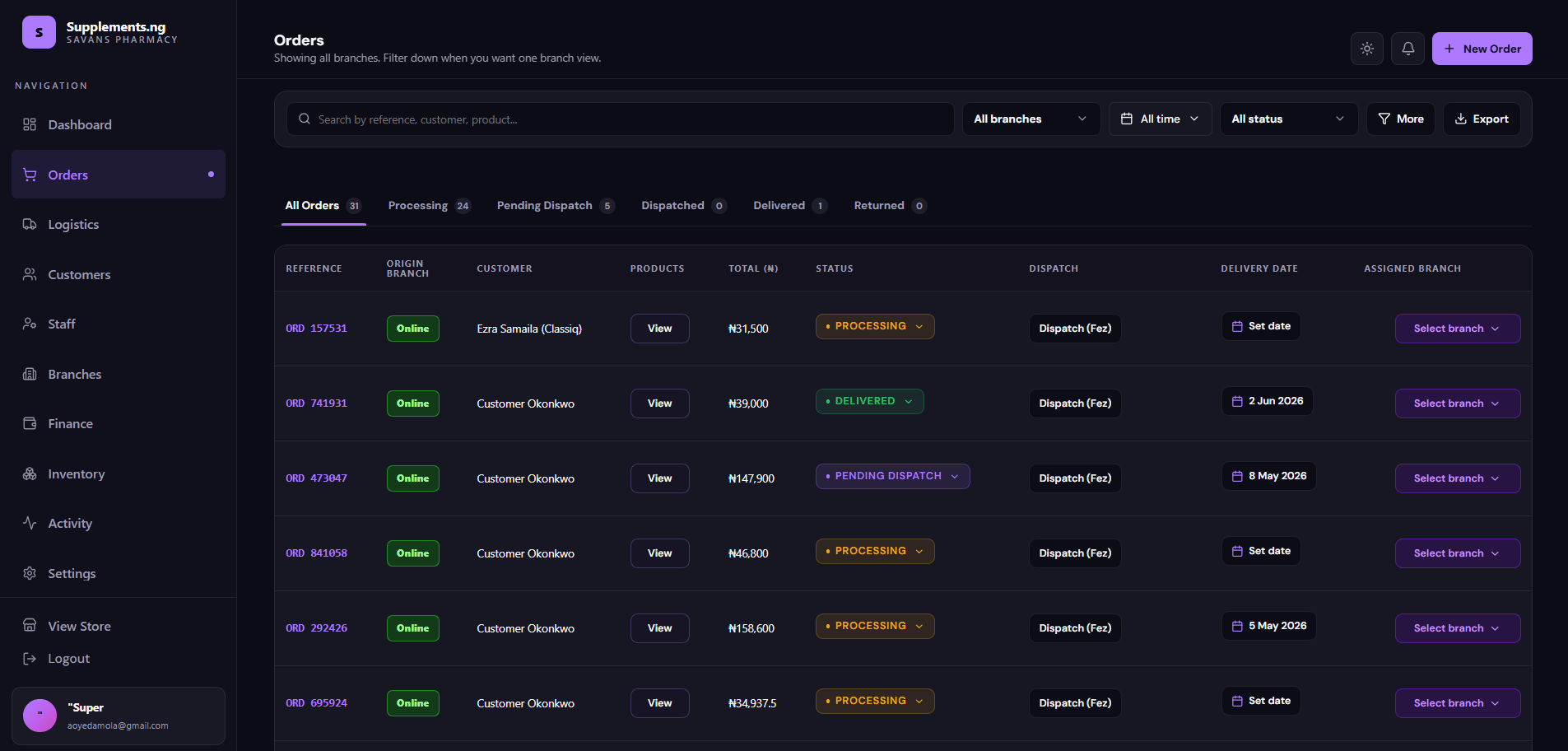Switch to Returned tab
The image size is (1568, 751).
coord(890,206)
